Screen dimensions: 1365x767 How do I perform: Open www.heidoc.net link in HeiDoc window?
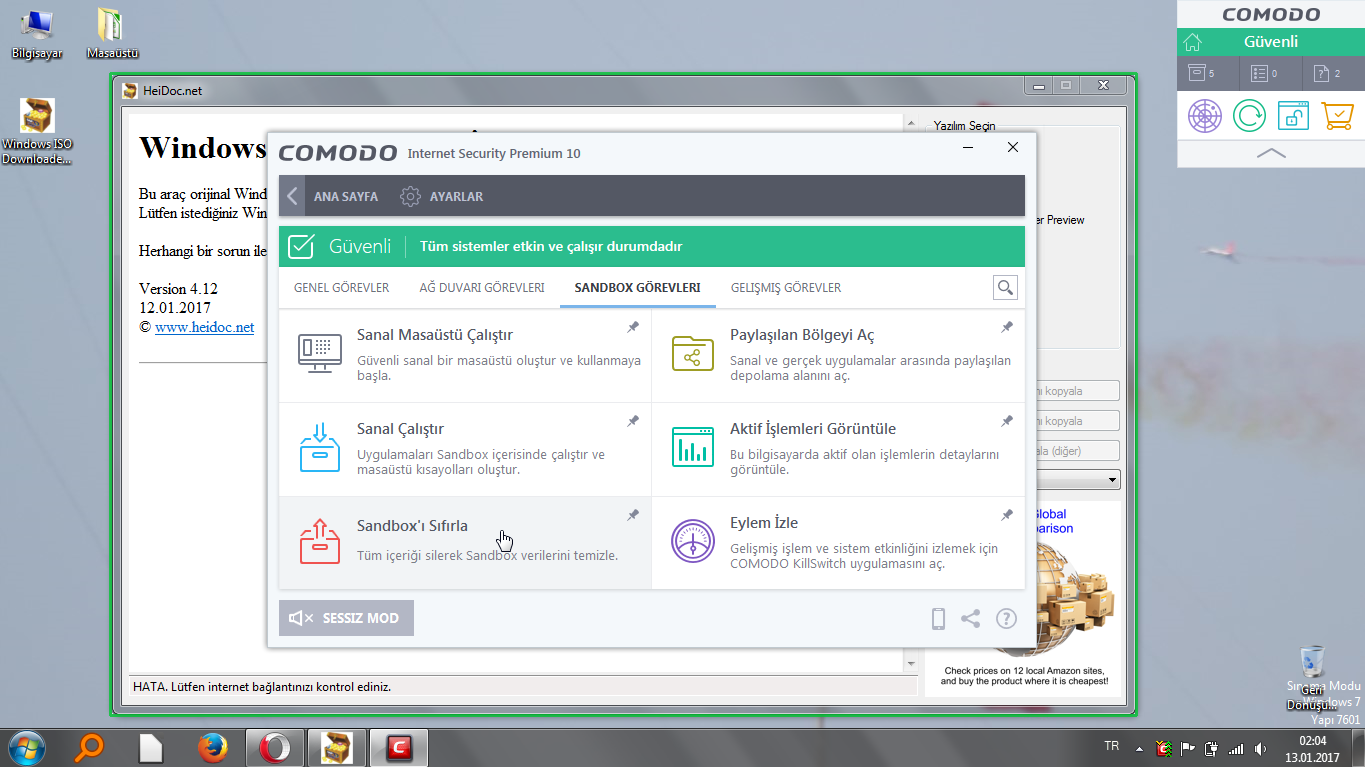[204, 327]
